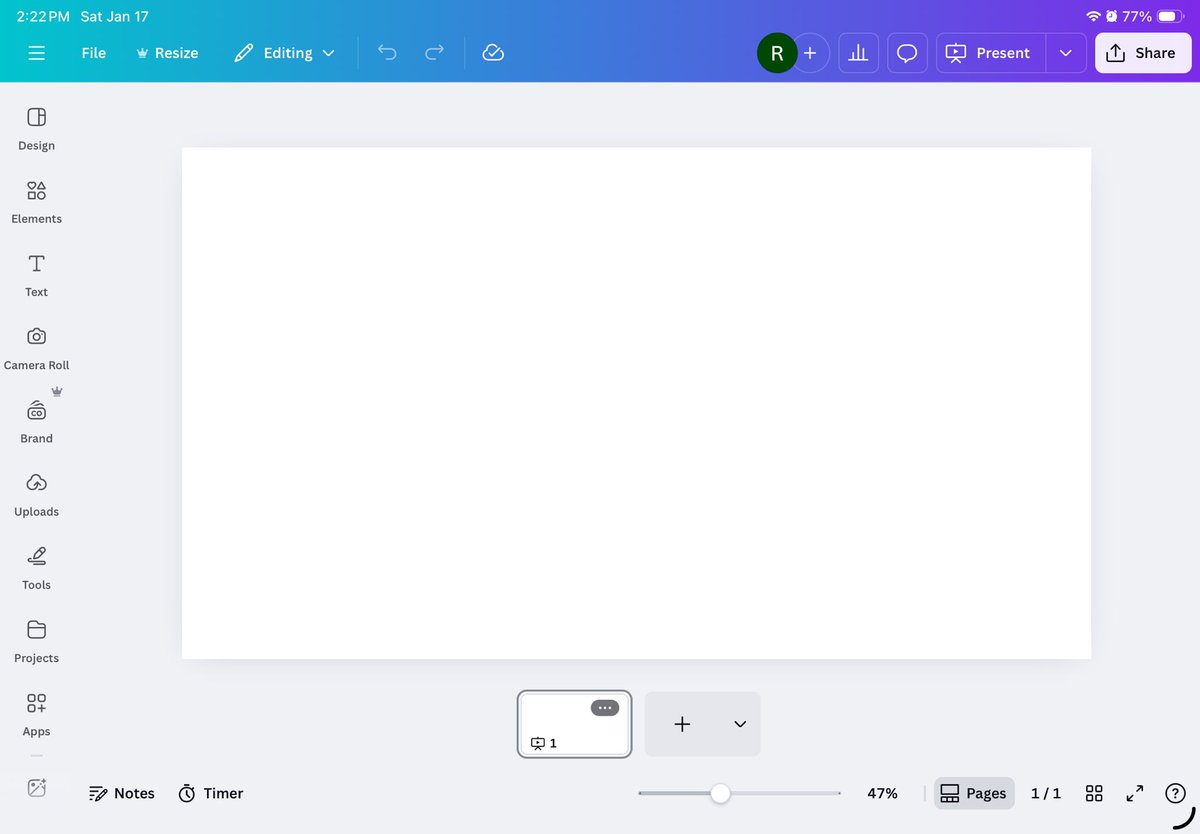The width and height of the screenshot is (1200, 834).
Task: Open the Tools drawing panel
Action: pos(37,567)
